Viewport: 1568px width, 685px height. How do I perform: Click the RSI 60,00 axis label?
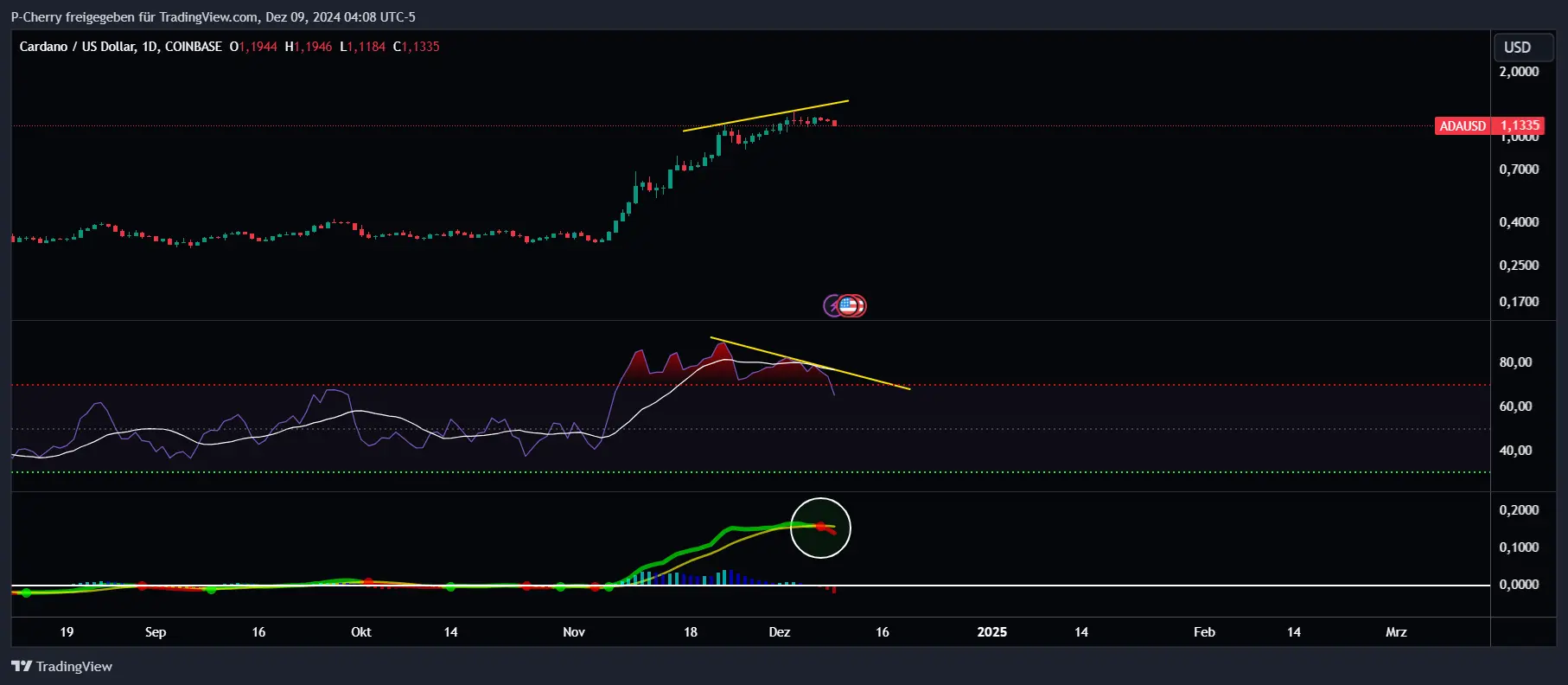point(1515,407)
